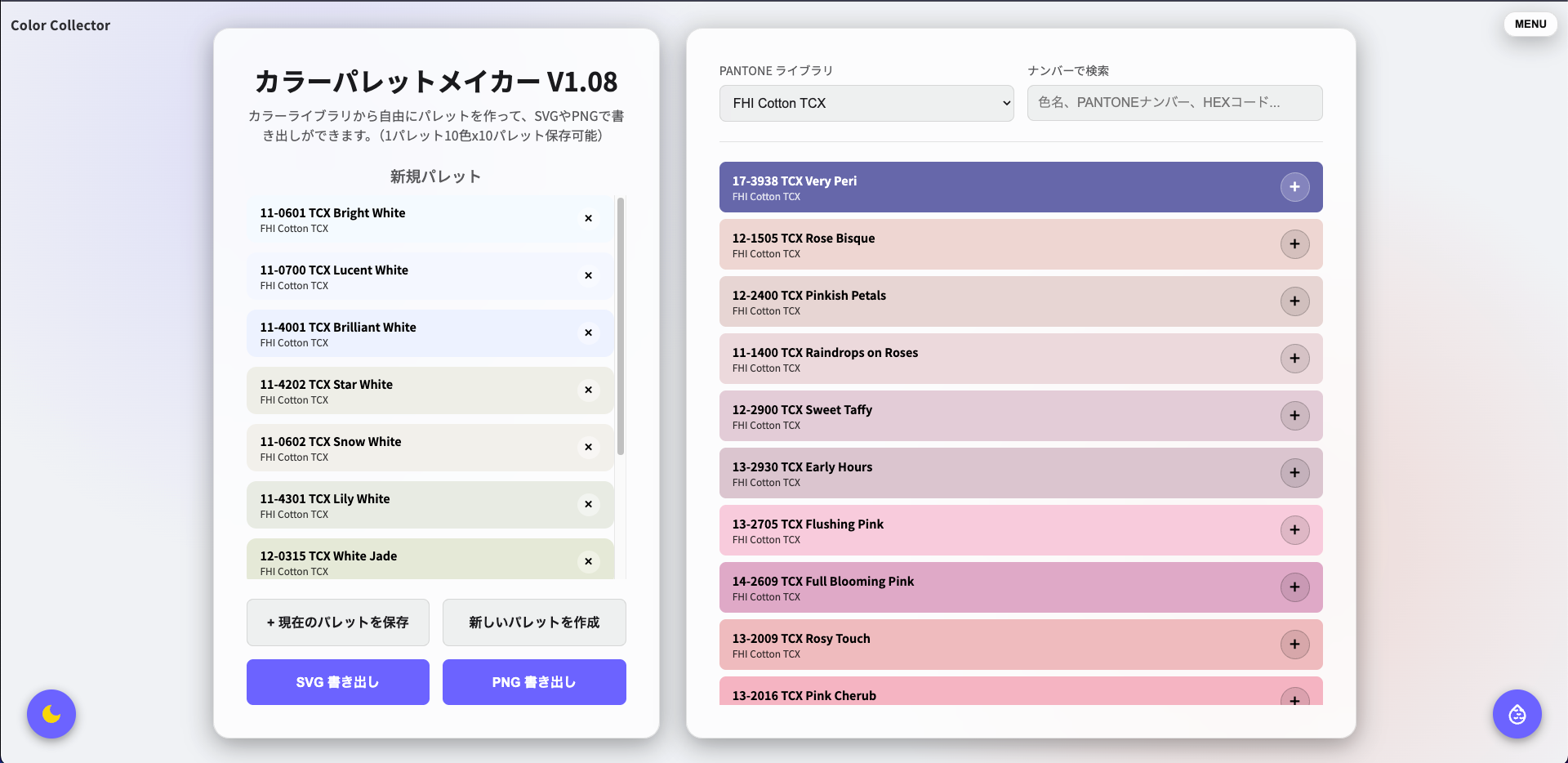Select the Lucent White palette entry

(x=430, y=276)
